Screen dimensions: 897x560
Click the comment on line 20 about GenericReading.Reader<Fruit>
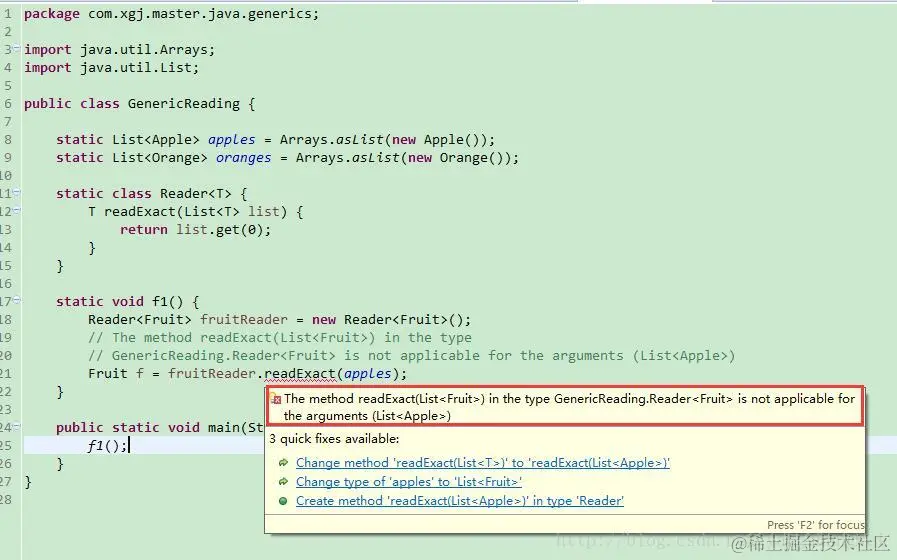(411, 356)
